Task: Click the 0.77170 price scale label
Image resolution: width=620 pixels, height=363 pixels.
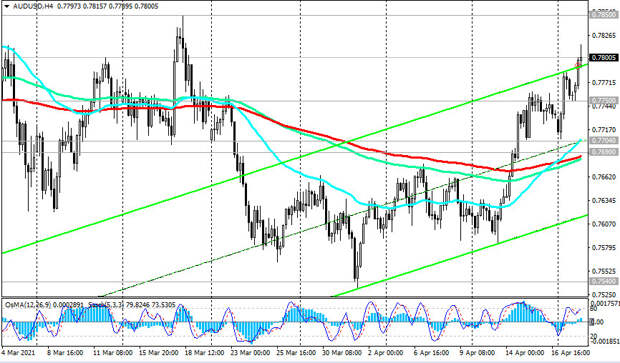Action: (604, 130)
